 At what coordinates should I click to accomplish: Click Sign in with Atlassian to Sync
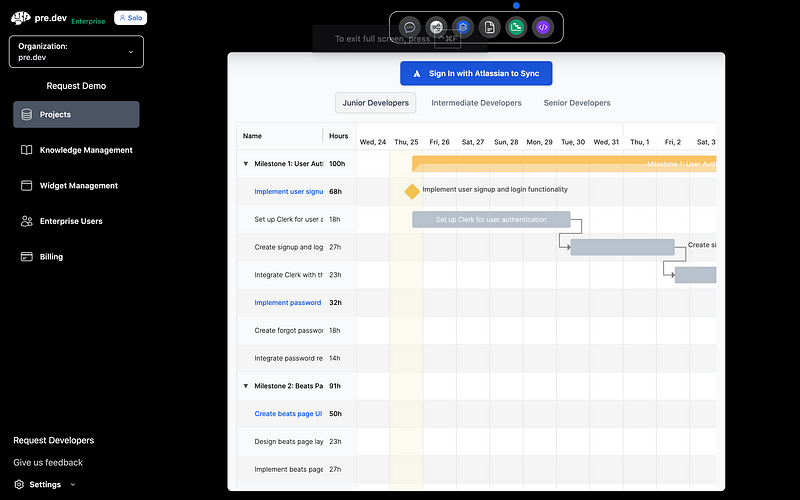pos(476,73)
